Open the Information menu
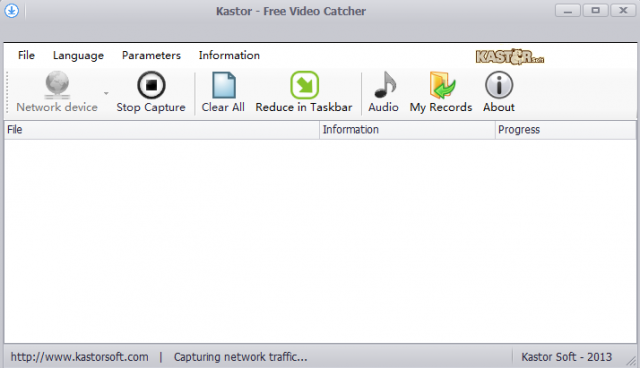Viewport: 640px width, 368px height. 229,55
